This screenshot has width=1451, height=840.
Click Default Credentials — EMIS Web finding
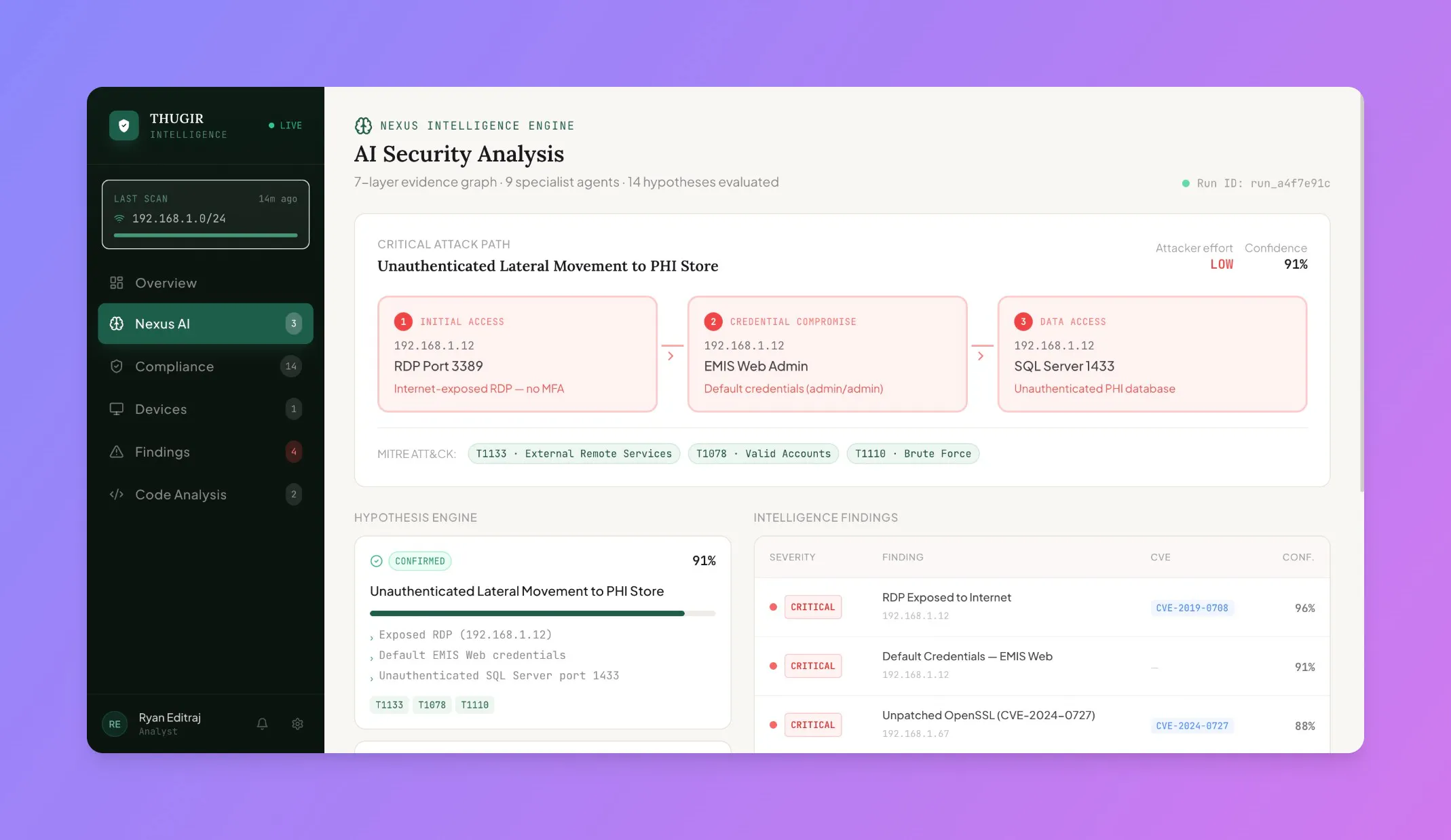tap(967, 656)
